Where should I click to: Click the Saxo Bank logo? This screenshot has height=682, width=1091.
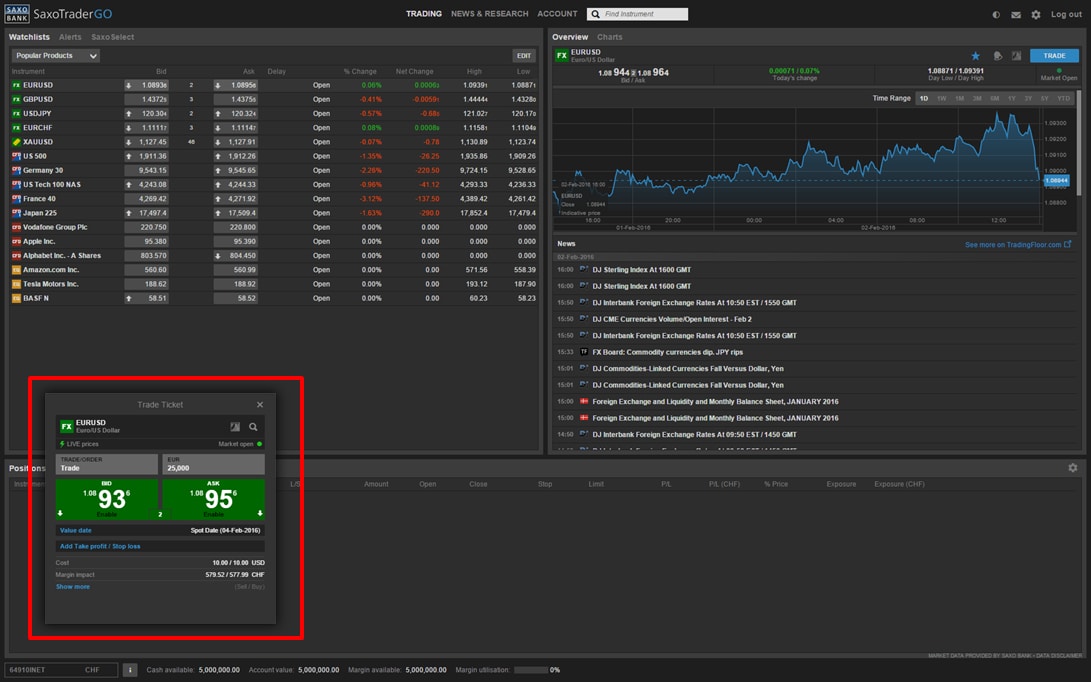(17, 14)
